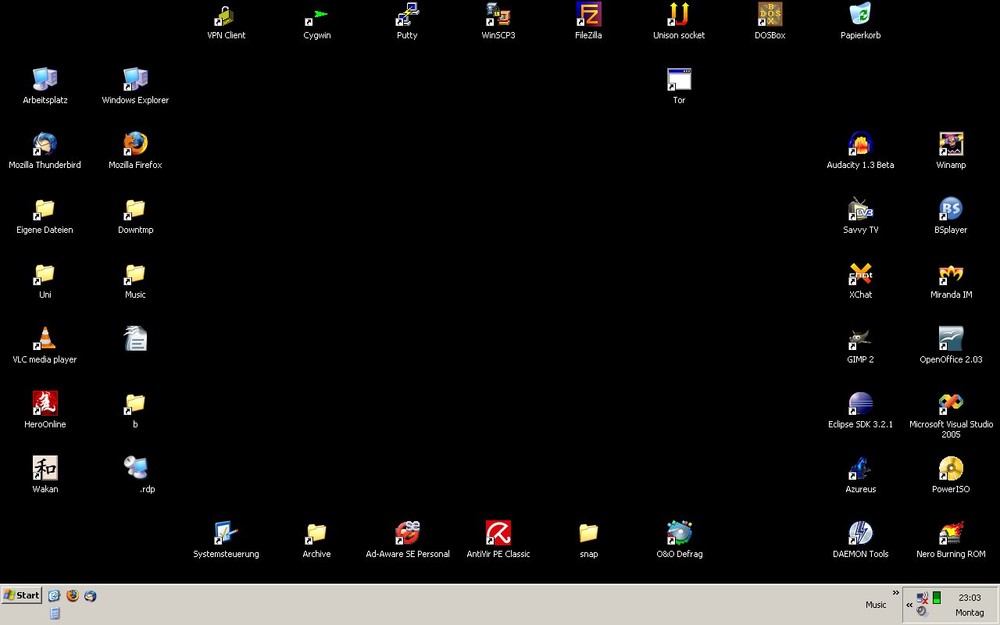This screenshot has width=1000, height=625.
Task: Open FileZilla from the desktop
Action: pos(588,17)
